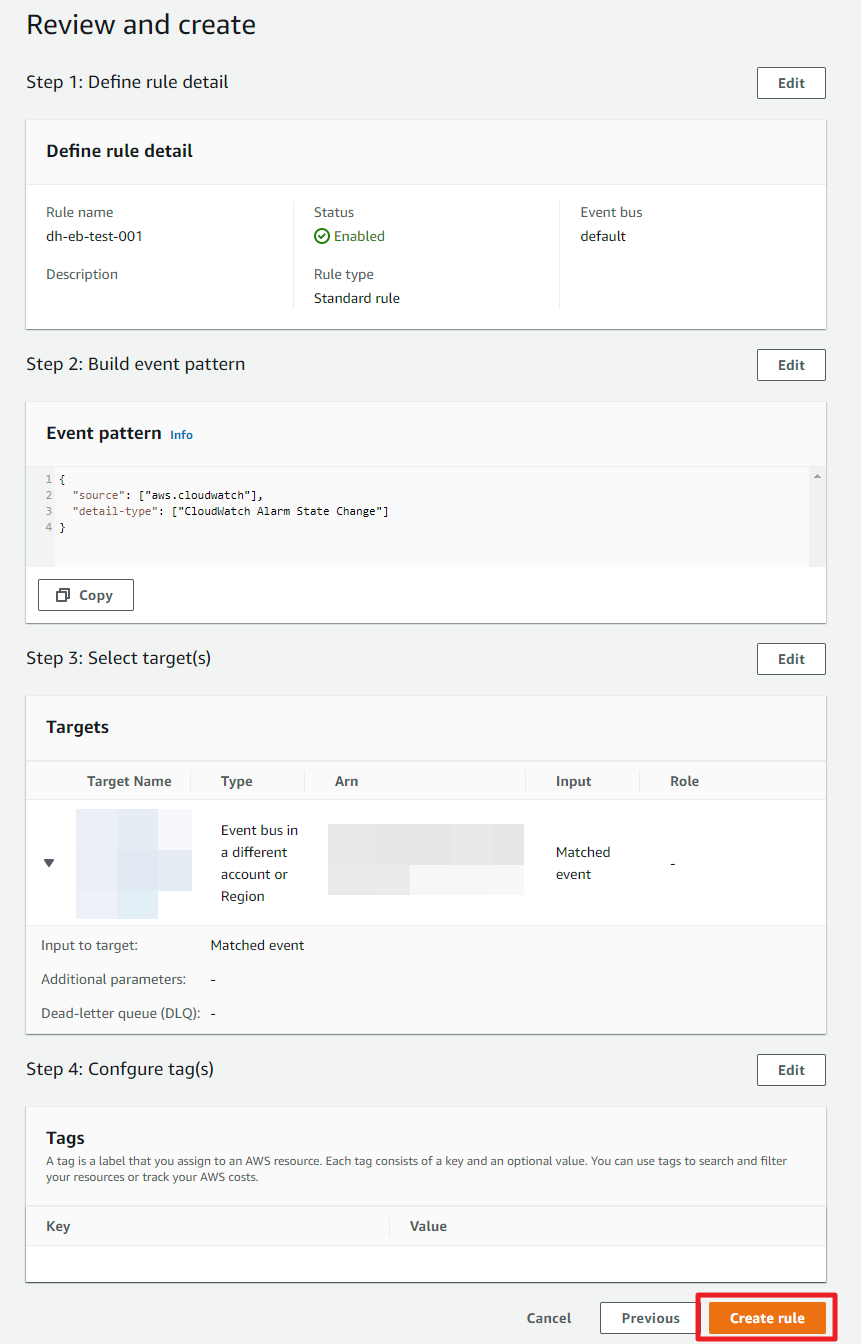Edit Step 3 Select target(s)
Image resolution: width=861 pixels, height=1344 pixels.
pos(791,659)
